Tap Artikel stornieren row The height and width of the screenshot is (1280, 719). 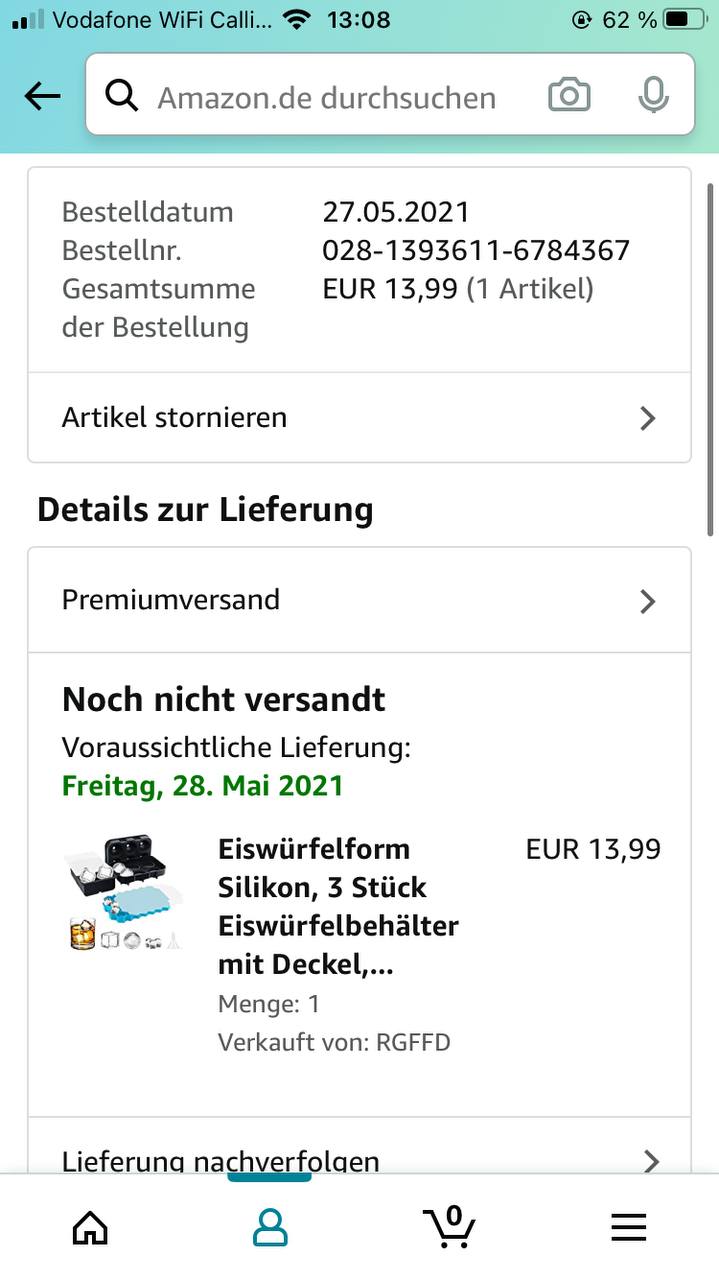(x=359, y=418)
